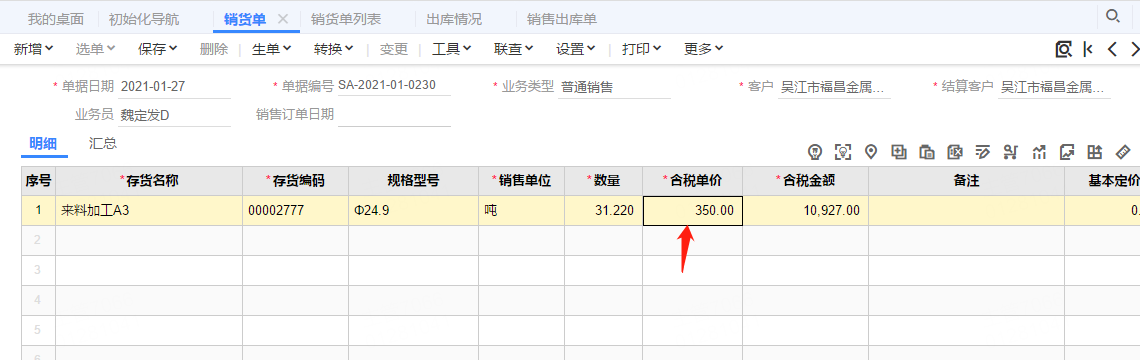Click the 结算客户 field
The width and height of the screenshot is (1140, 360).
pyautogui.click(x=1055, y=87)
